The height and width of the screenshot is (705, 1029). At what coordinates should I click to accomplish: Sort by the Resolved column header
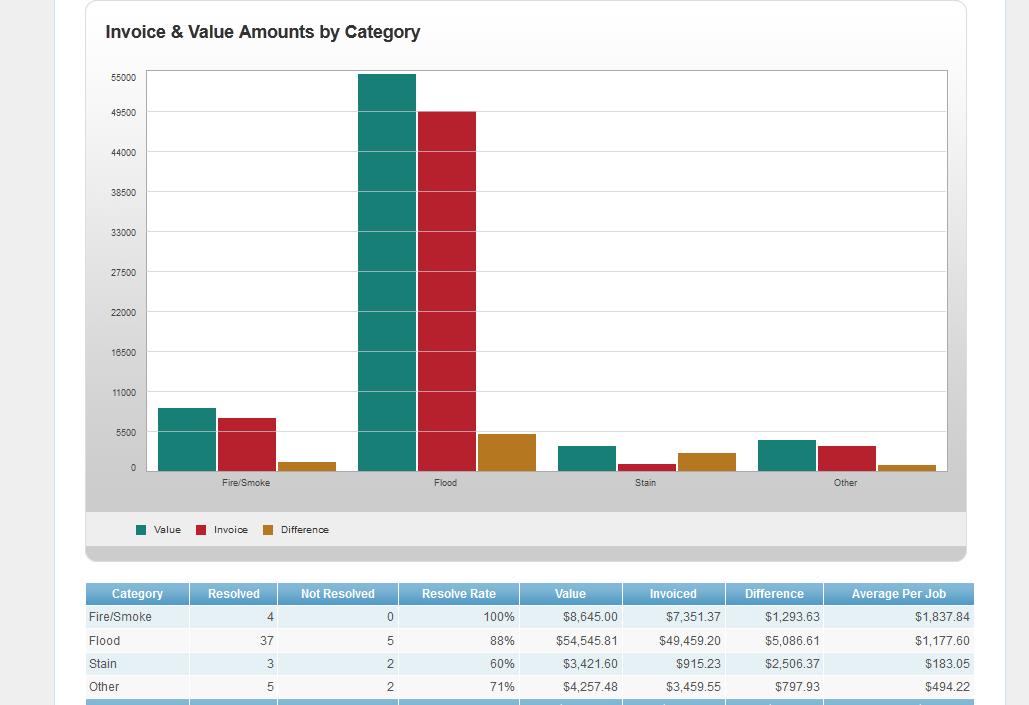pos(233,594)
